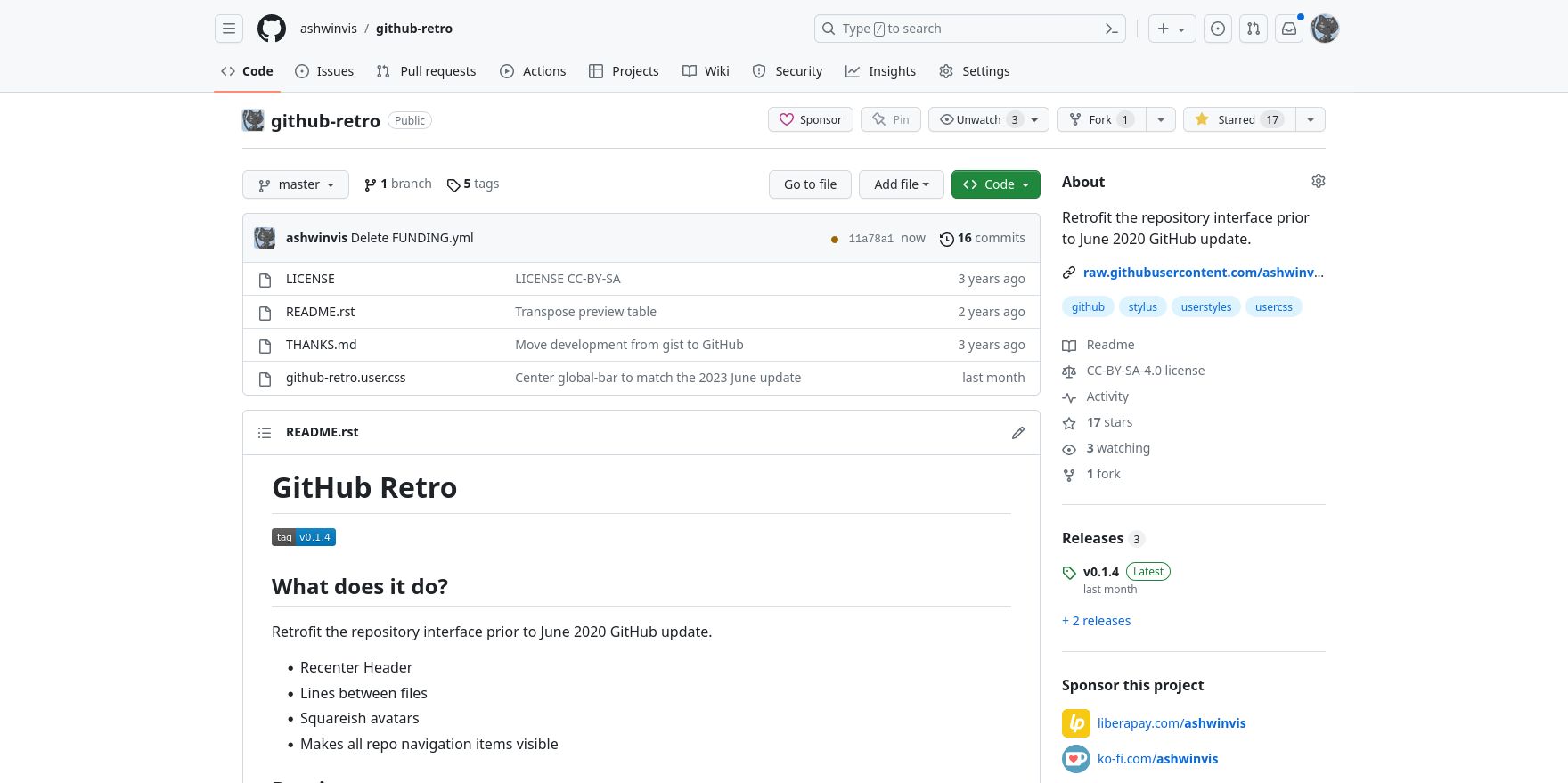Open the Actions tab

(x=533, y=71)
